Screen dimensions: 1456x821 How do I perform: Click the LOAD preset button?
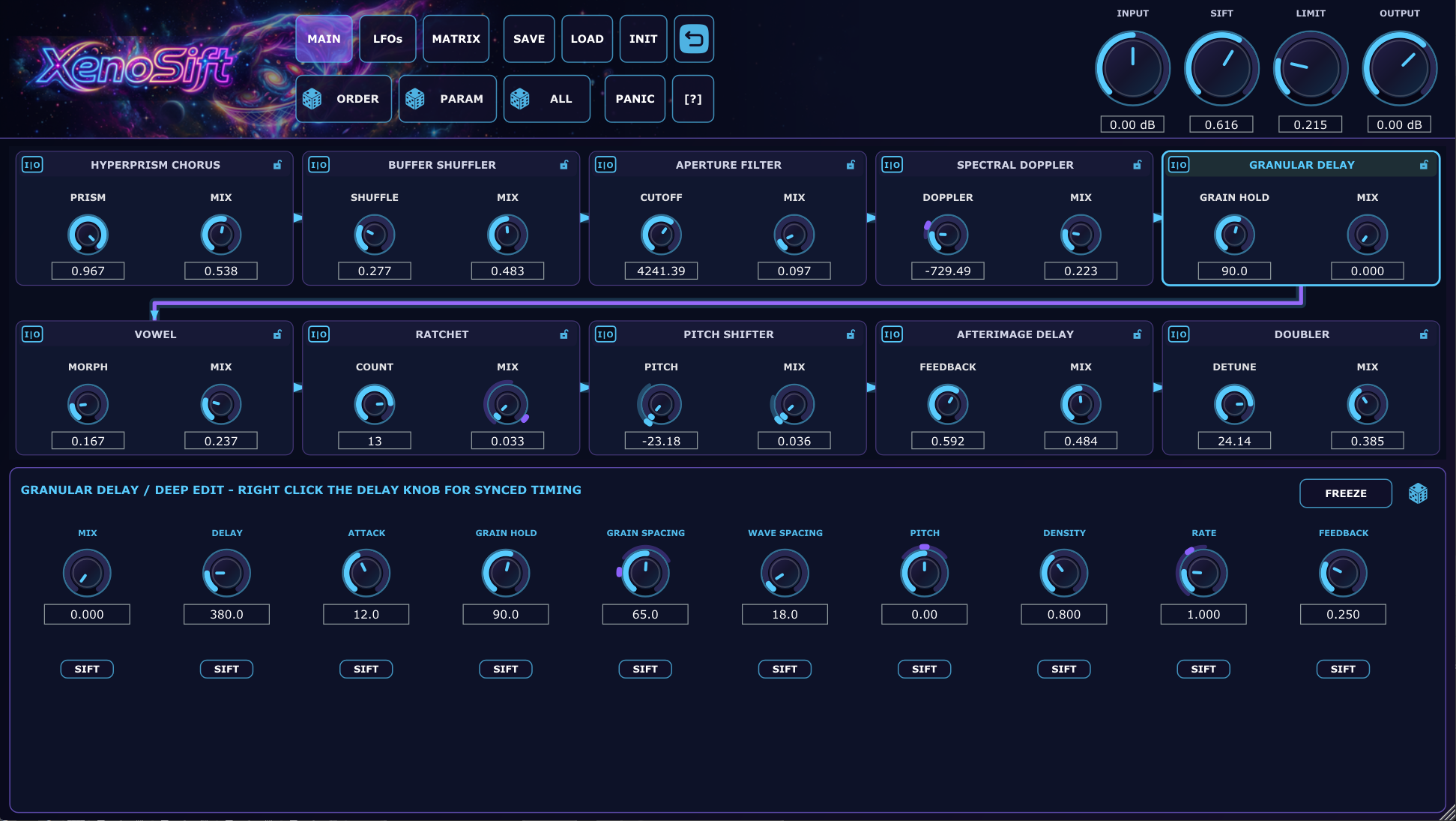coord(587,39)
